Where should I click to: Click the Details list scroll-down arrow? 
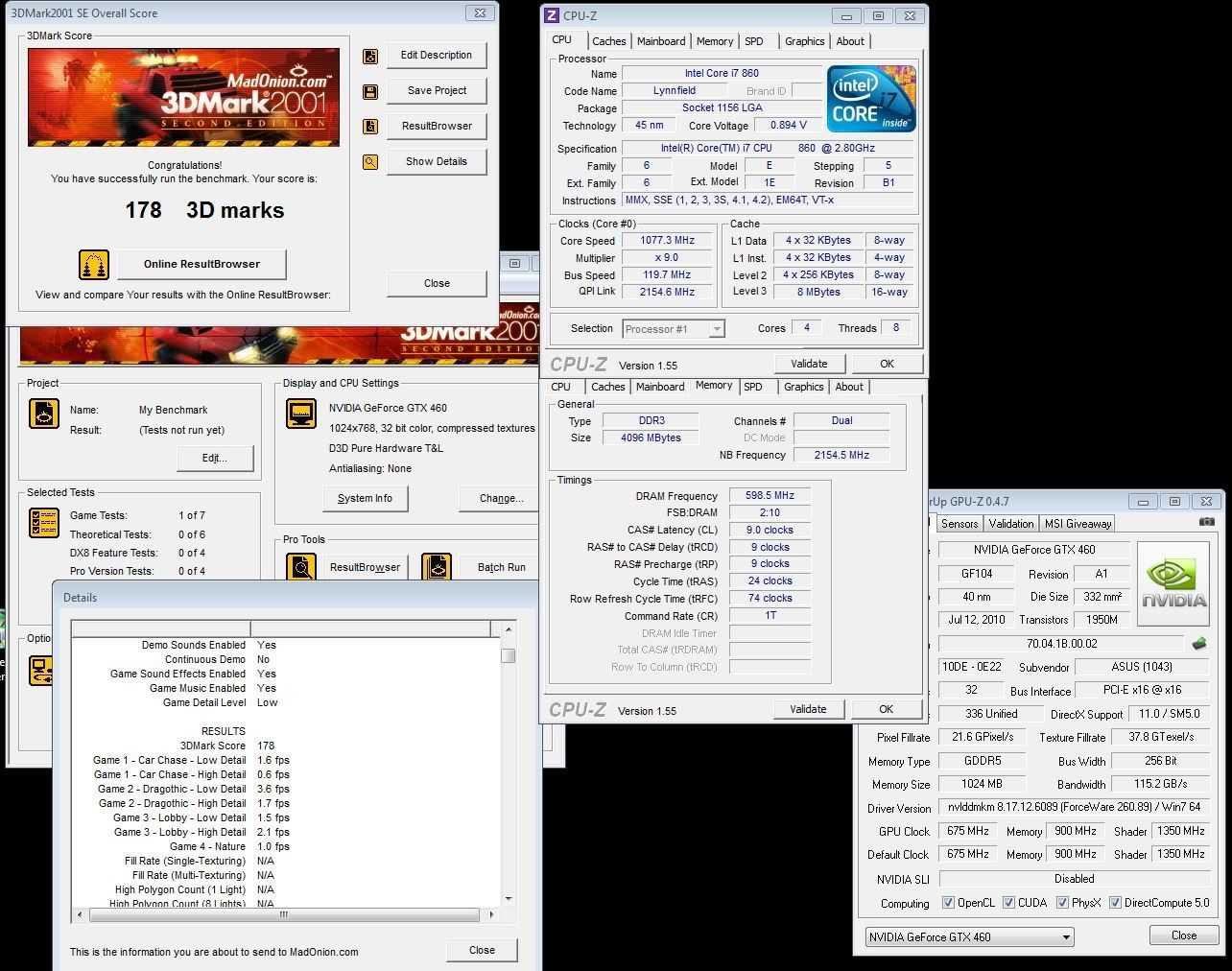click(x=509, y=898)
